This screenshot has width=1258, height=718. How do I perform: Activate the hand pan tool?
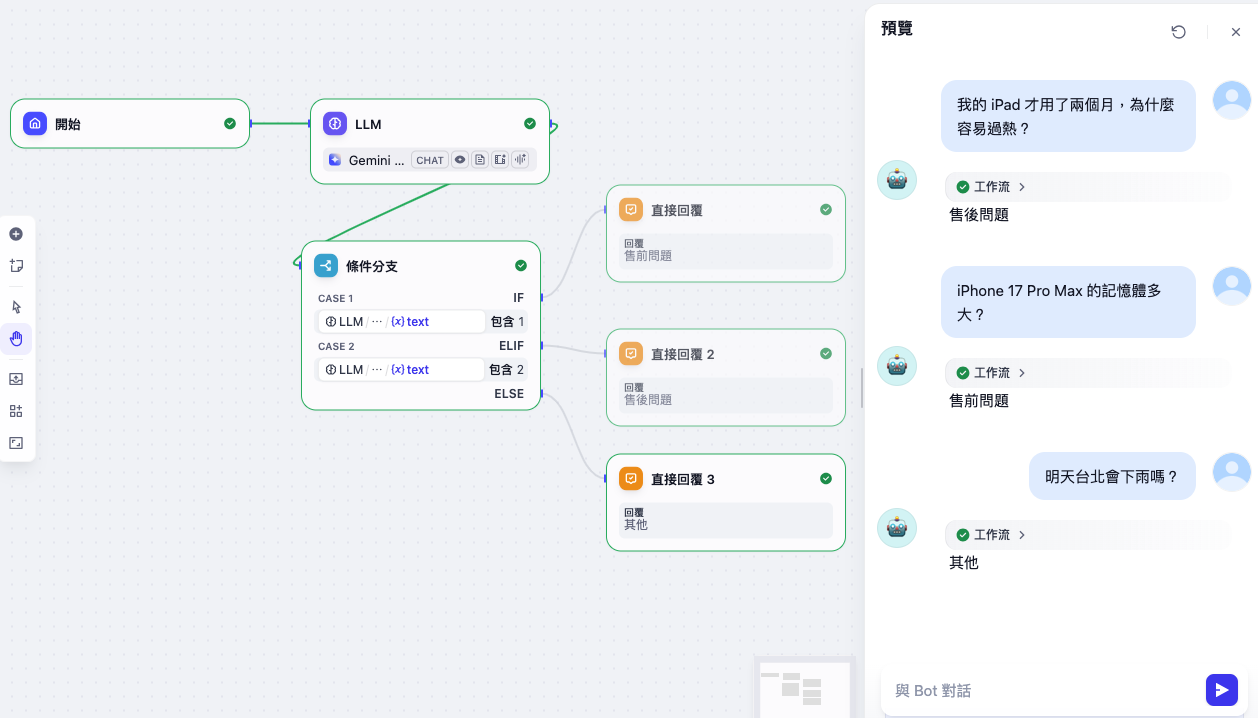[x=16, y=339]
